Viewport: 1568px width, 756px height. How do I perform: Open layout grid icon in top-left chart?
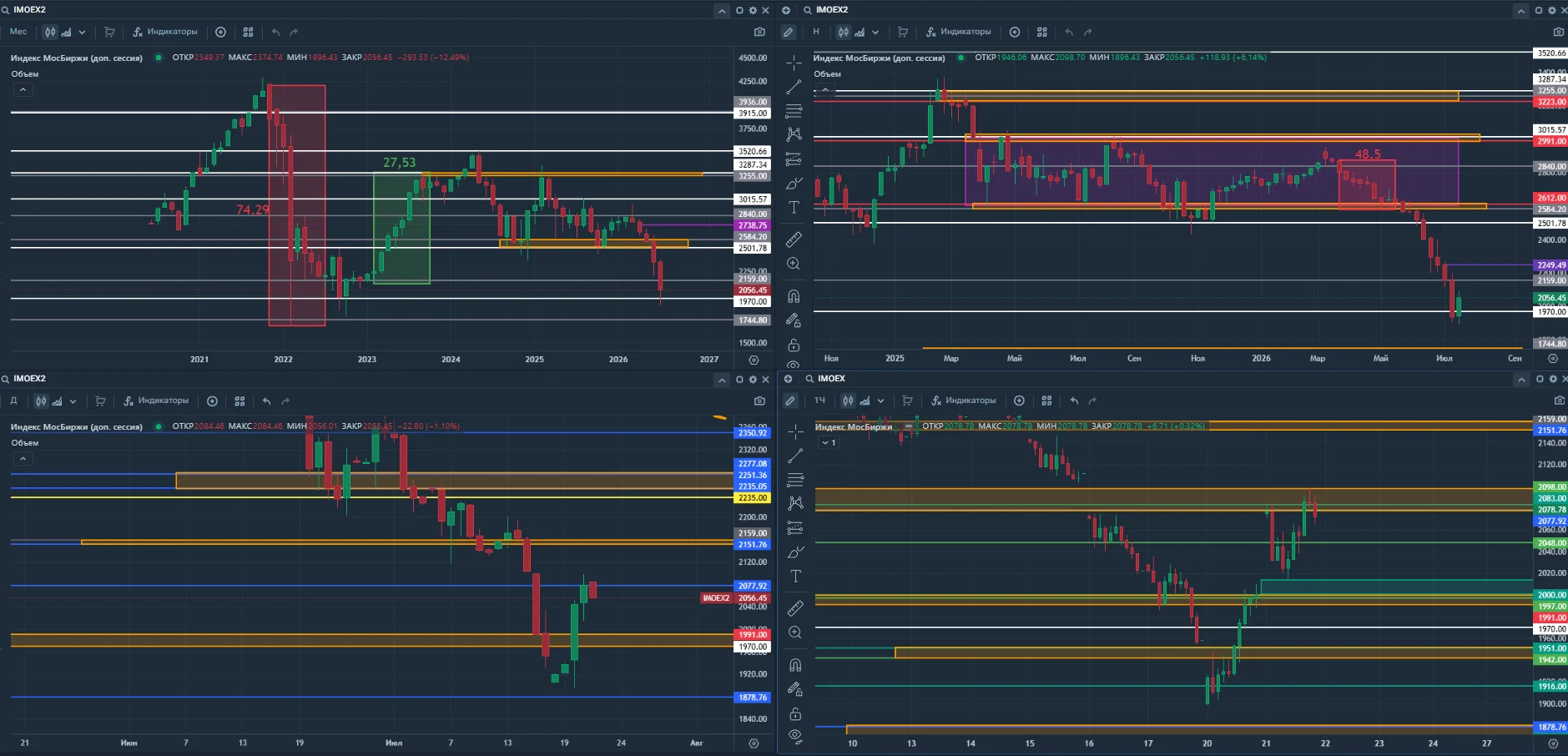(248, 32)
